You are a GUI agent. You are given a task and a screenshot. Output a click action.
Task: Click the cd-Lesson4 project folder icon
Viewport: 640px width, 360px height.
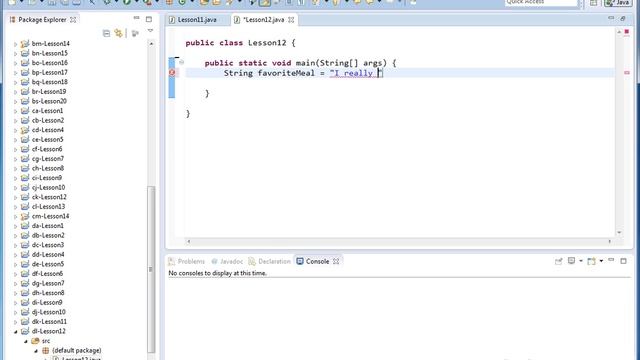point(25,130)
